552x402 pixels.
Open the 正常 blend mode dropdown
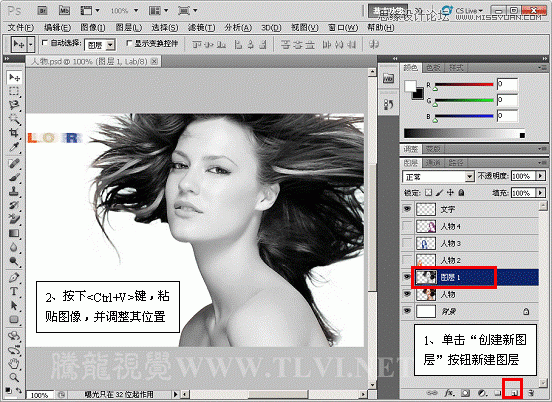coord(438,176)
